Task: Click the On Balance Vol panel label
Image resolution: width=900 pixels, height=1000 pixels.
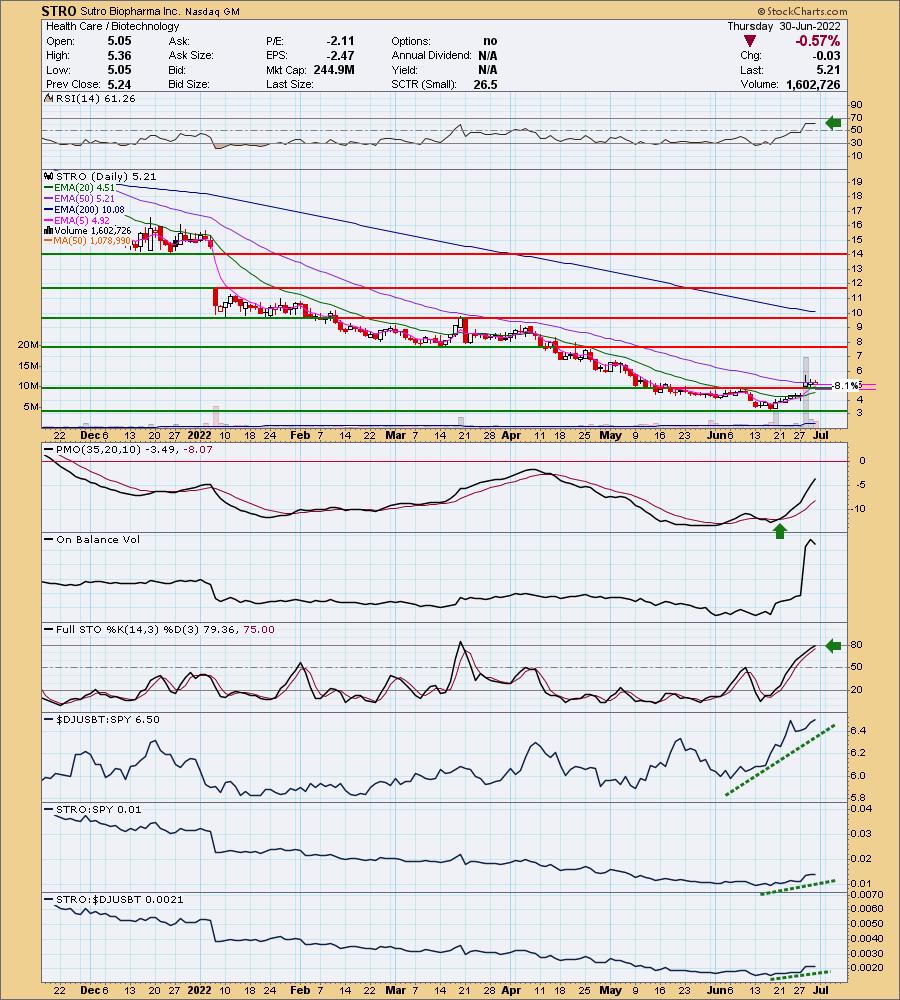Action: pyautogui.click(x=98, y=539)
